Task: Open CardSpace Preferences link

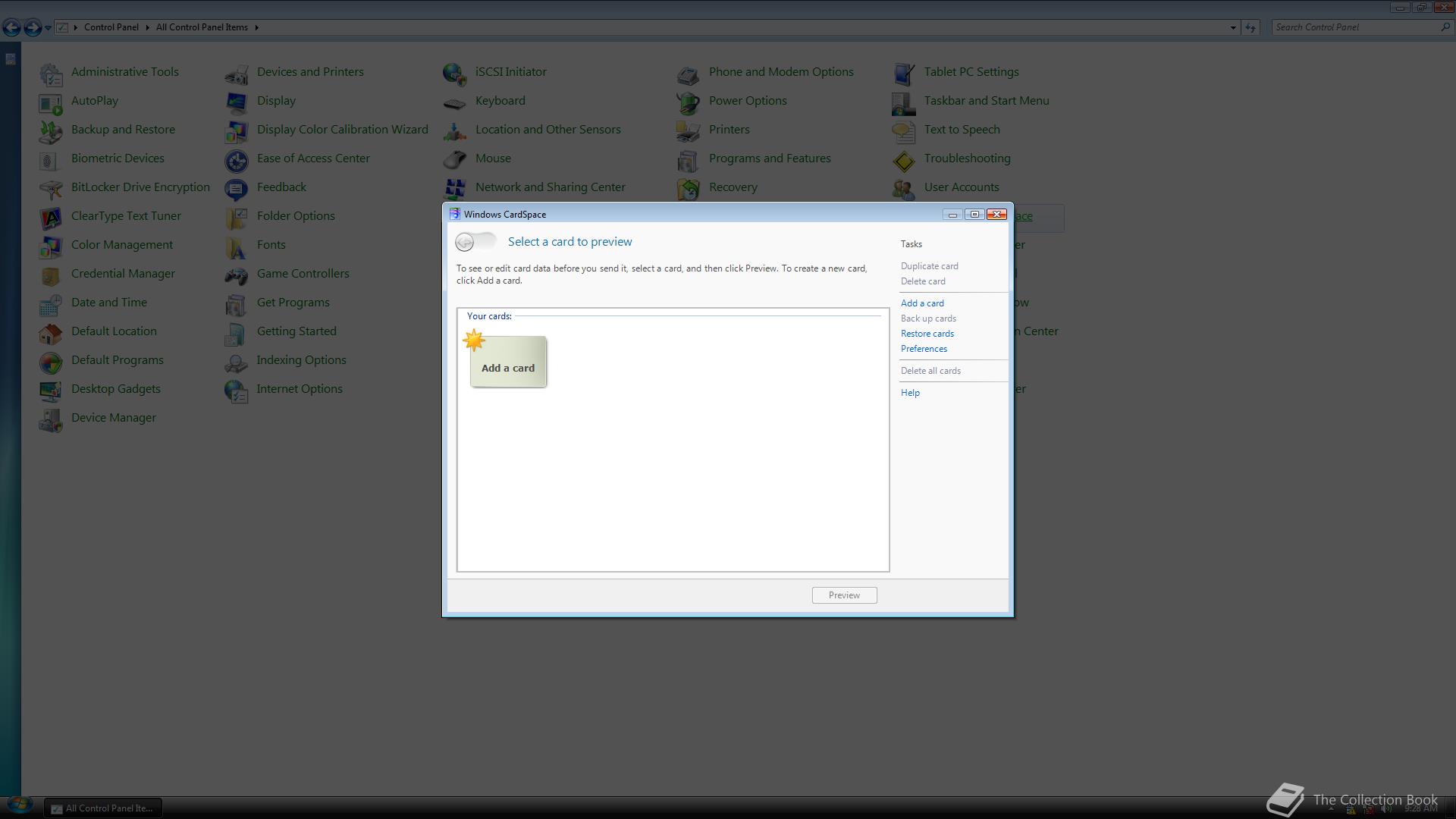Action: (x=924, y=349)
